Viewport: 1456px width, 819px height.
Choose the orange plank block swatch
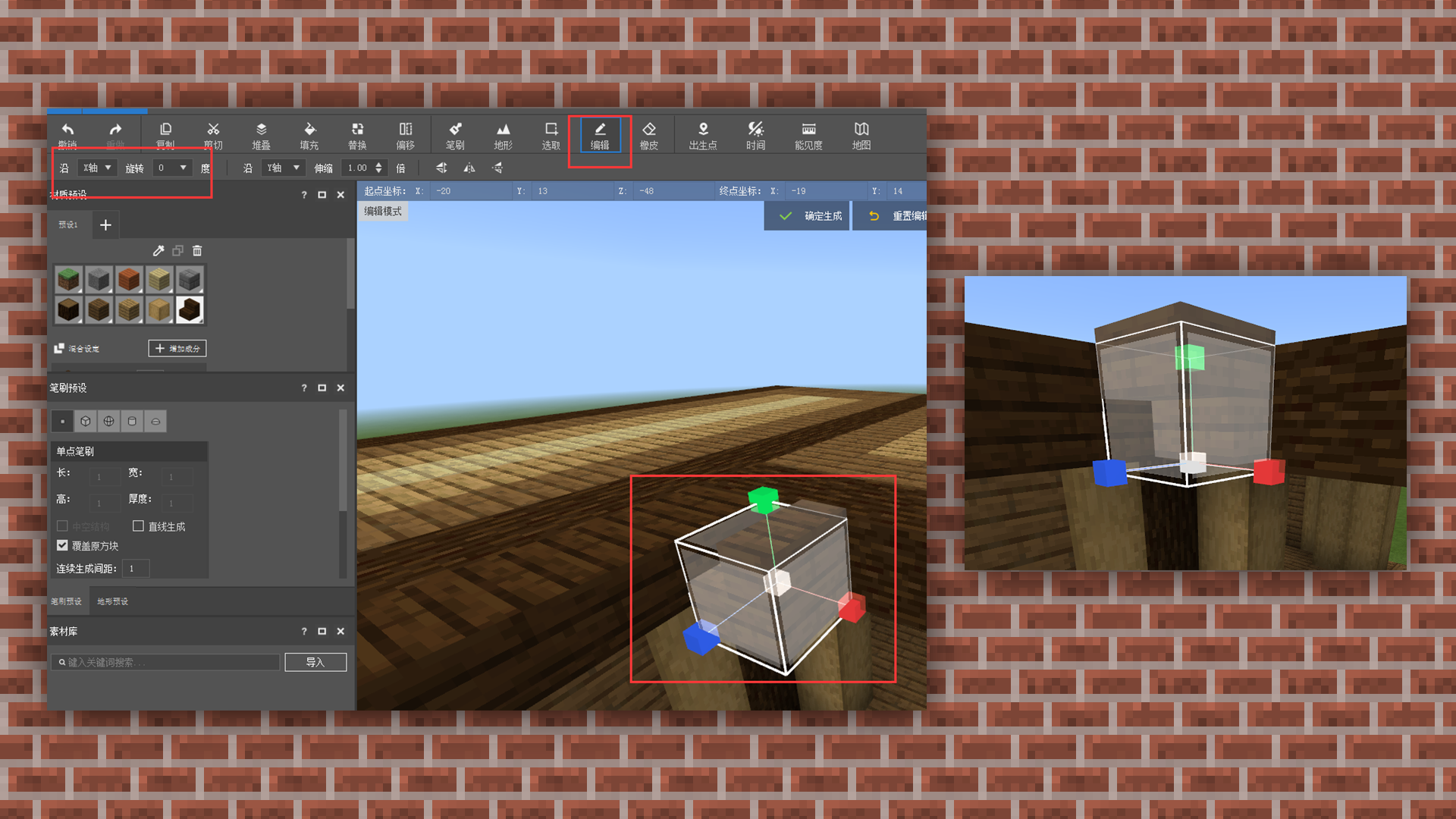[129, 280]
